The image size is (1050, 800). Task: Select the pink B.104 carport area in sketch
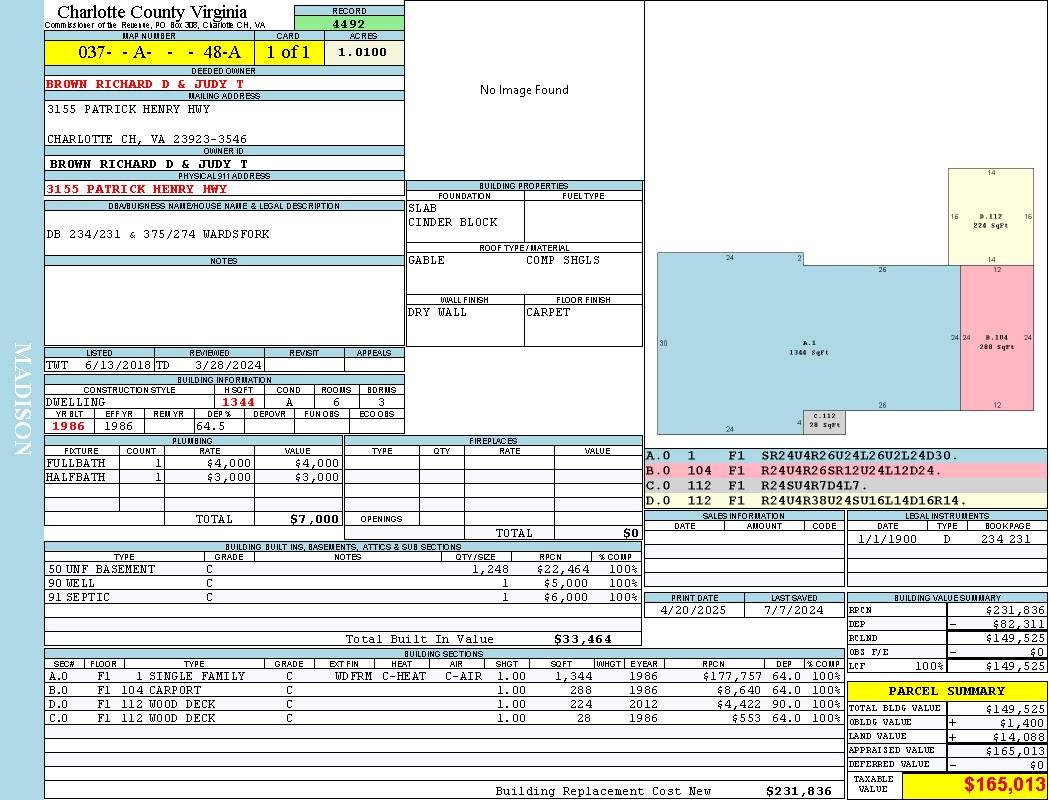click(x=995, y=340)
